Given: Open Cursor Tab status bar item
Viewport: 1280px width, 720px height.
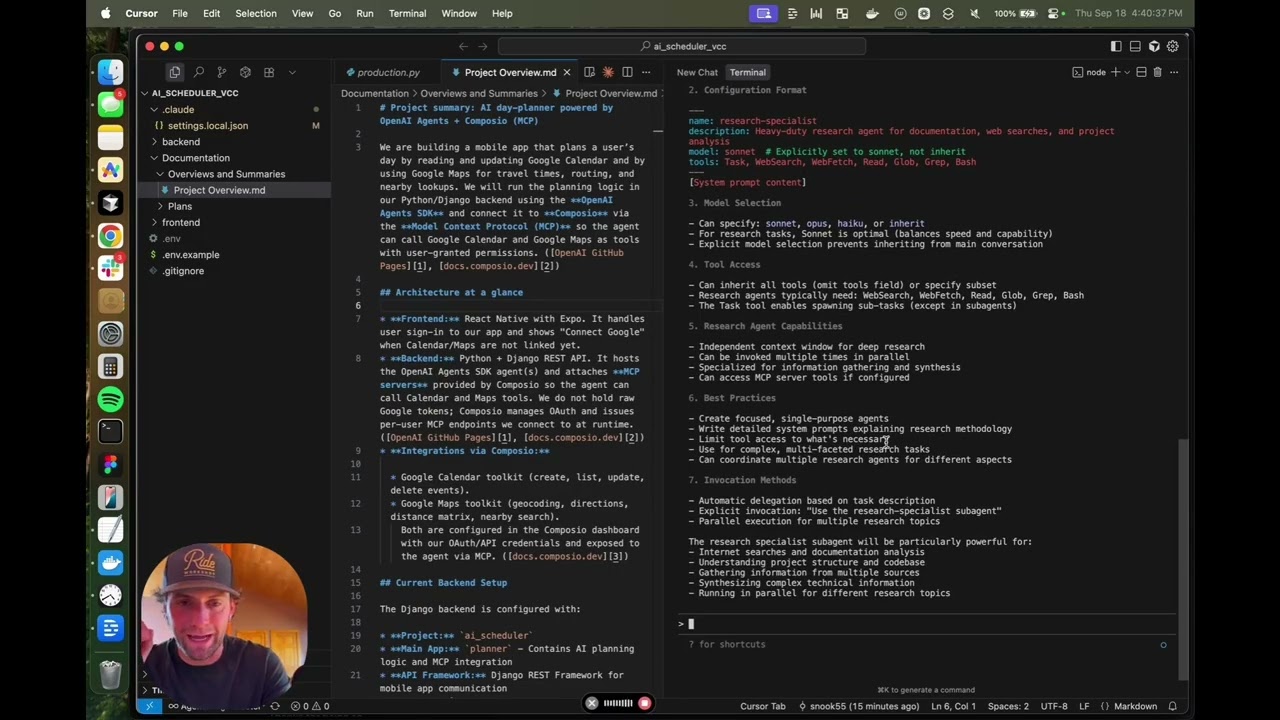Looking at the screenshot, I should pyautogui.click(x=762, y=706).
